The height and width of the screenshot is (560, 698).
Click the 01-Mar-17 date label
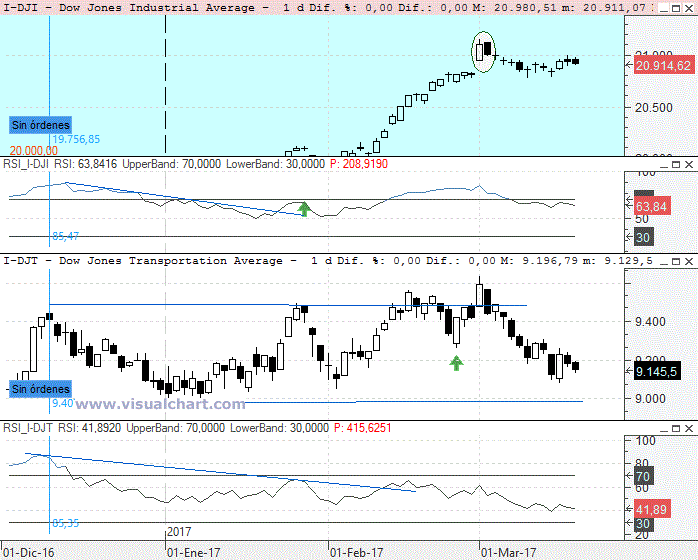pos(509,553)
